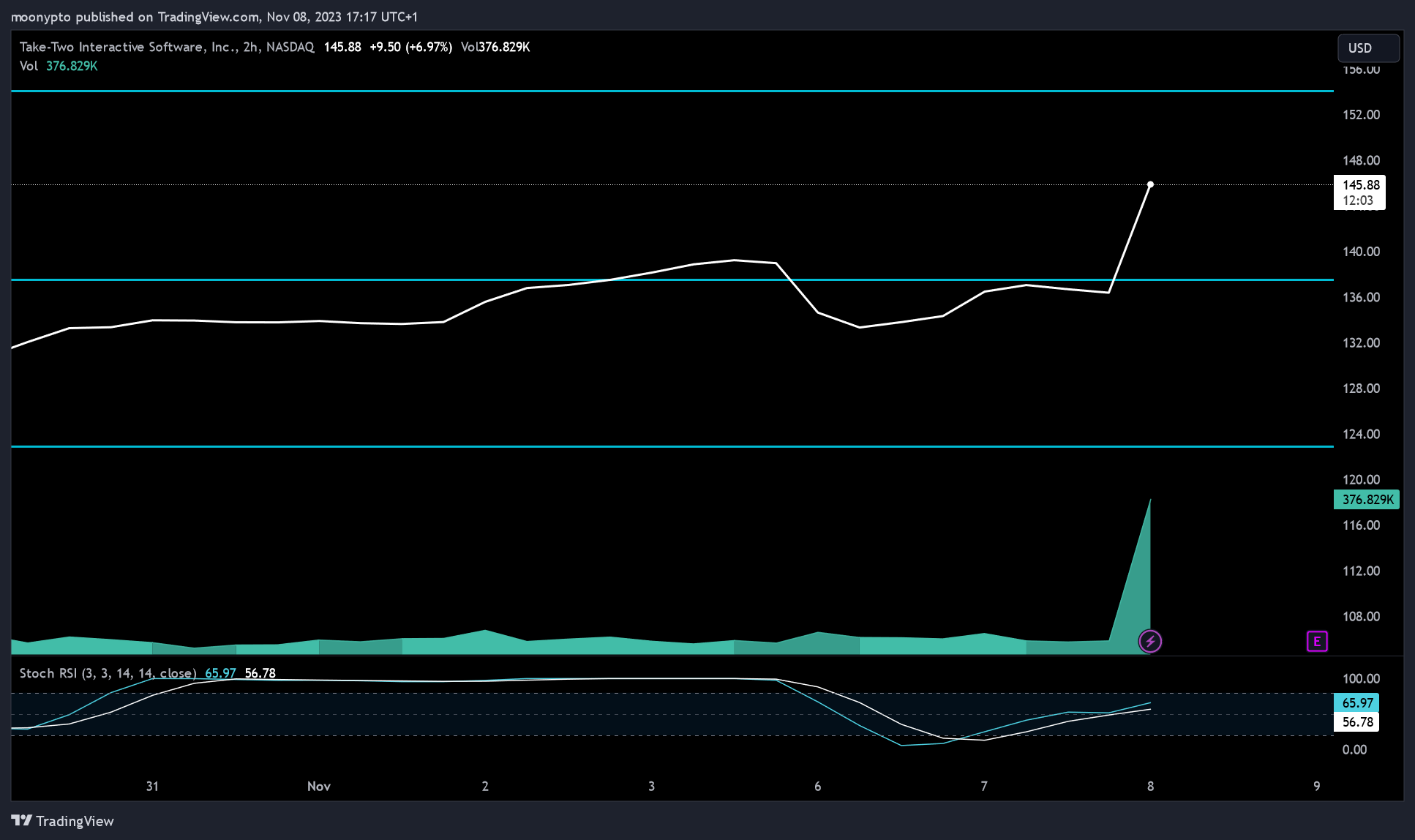Click the 132.00 price axis label
Image resolution: width=1415 pixels, height=840 pixels.
pos(1361,343)
